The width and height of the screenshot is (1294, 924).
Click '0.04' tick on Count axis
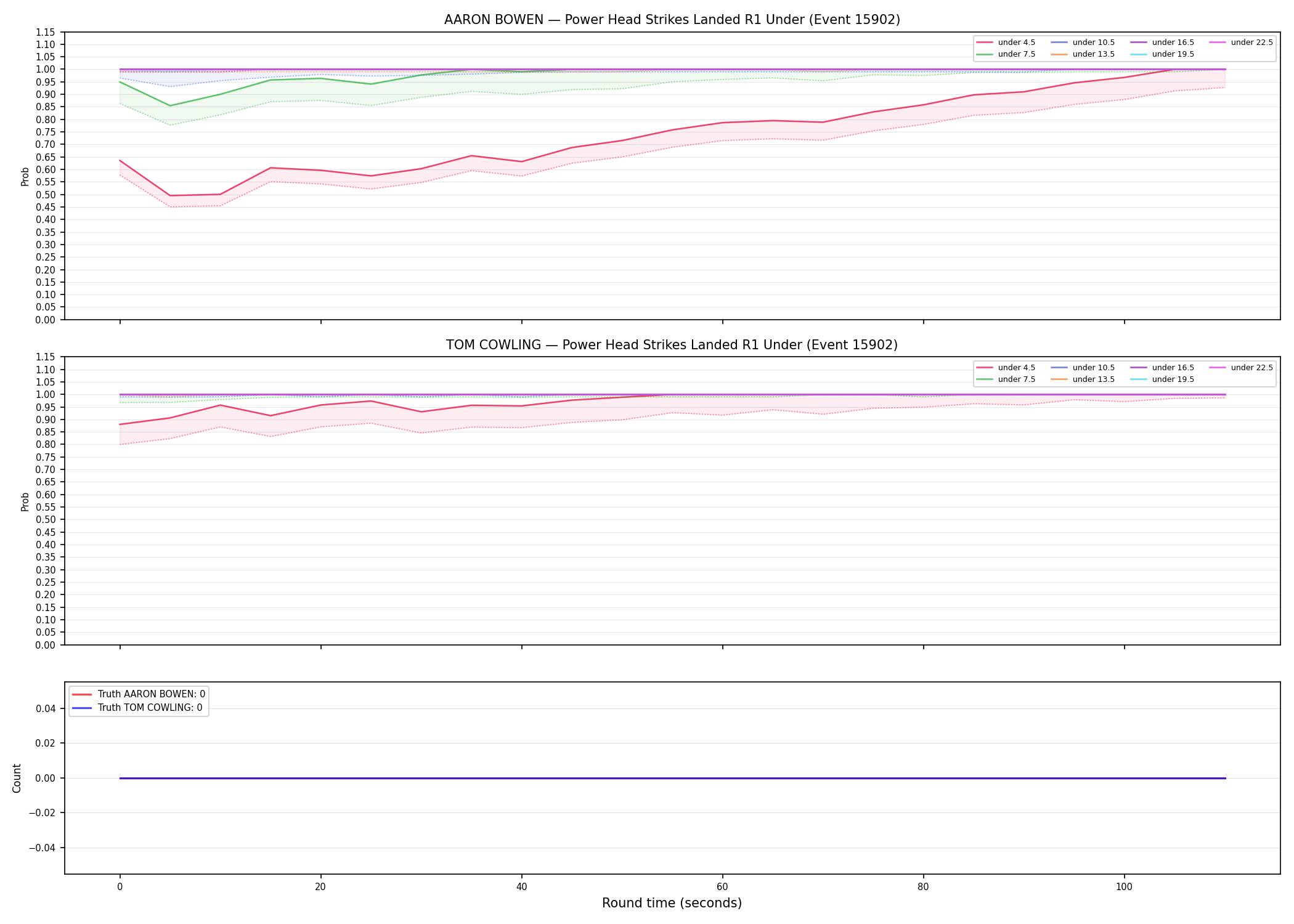pyautogui.click(x=46, y=708)
